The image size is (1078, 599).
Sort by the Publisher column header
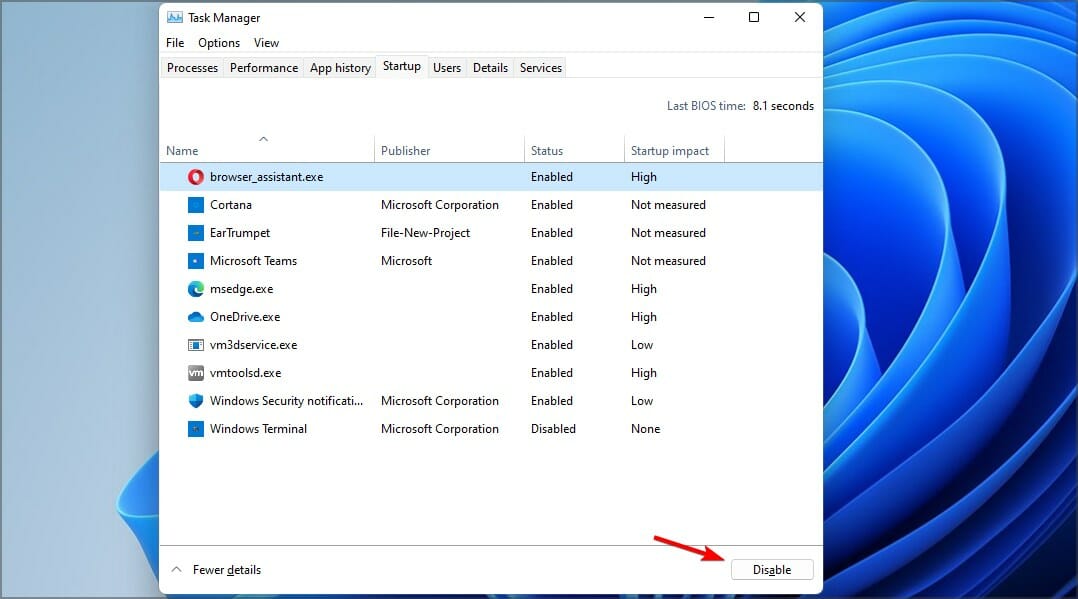tap(406, 151)
